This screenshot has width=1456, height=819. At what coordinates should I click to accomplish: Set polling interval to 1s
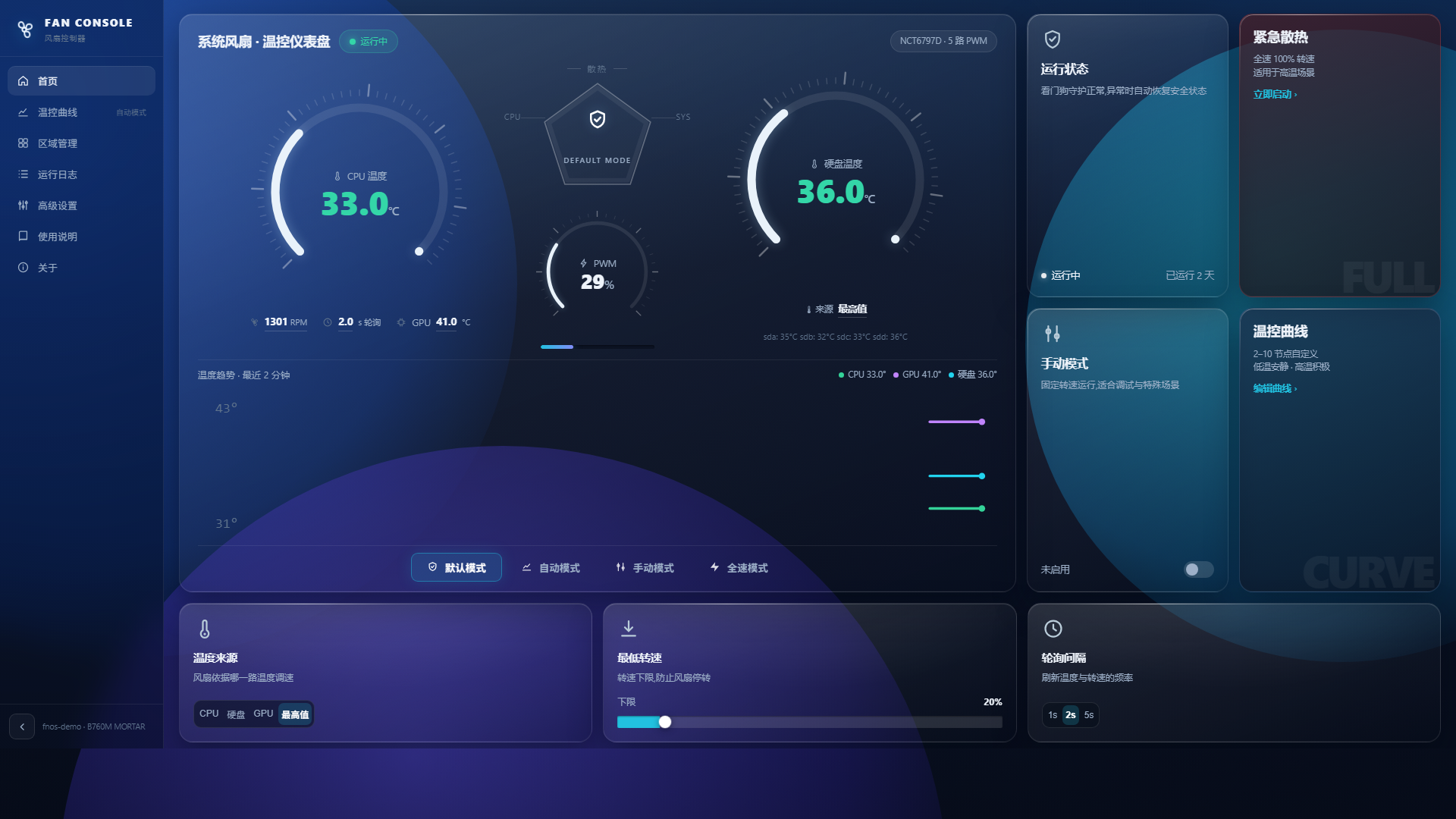pyautogui.click(x=1053, y=715)
